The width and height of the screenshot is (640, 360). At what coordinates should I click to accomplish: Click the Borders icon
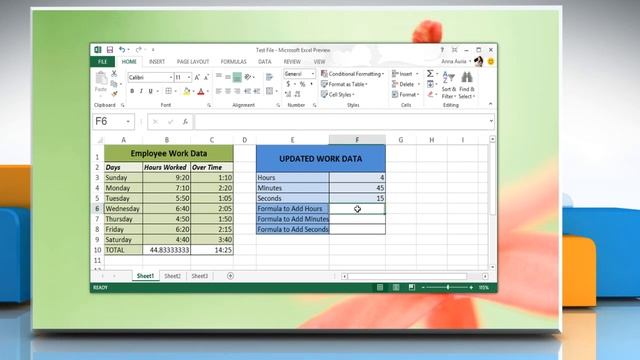pyautogui.click(x=168, y=91)
